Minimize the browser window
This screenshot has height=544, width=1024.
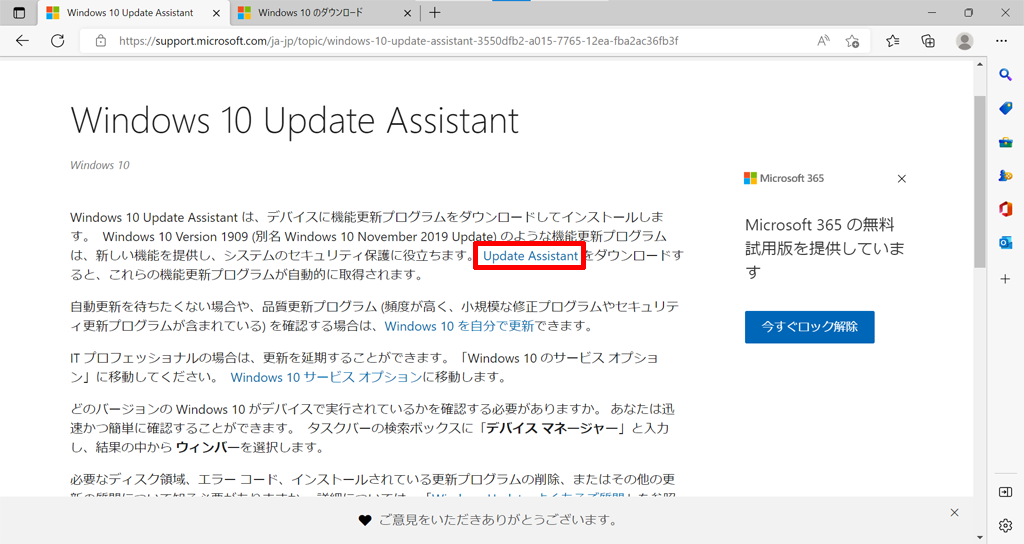point(932,12)
